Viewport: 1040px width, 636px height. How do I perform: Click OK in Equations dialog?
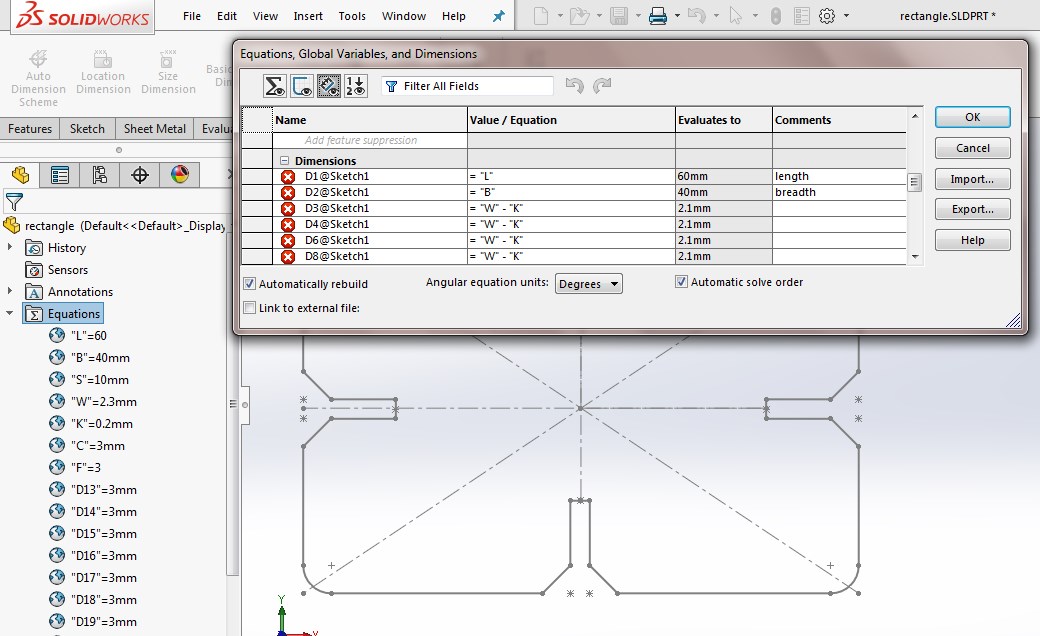click(x=972, y=117)
